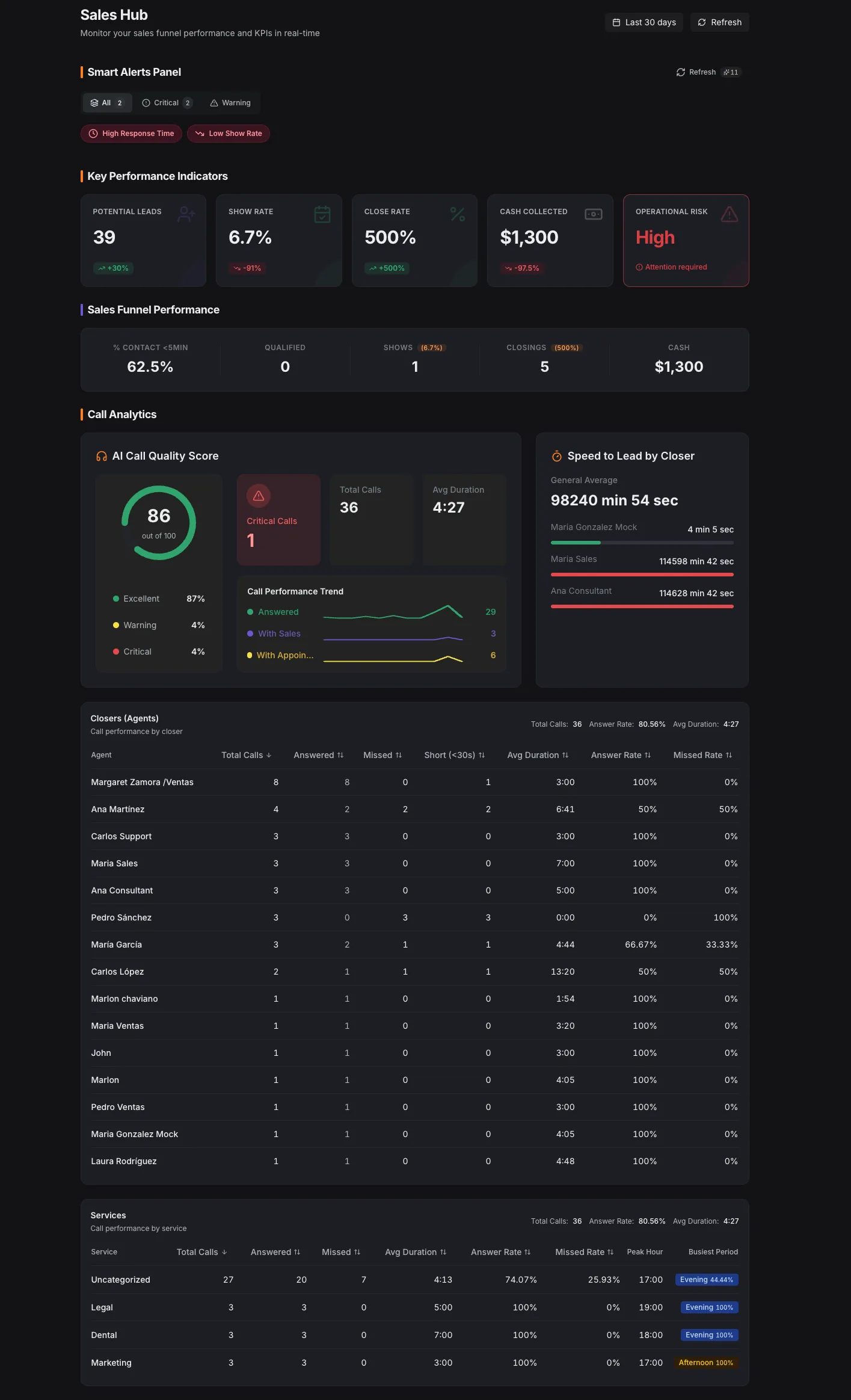Sort Services table by Total Calls
Image resolution: width=851 pixels, height=1400 pixels.
[x=202, y=1252]
